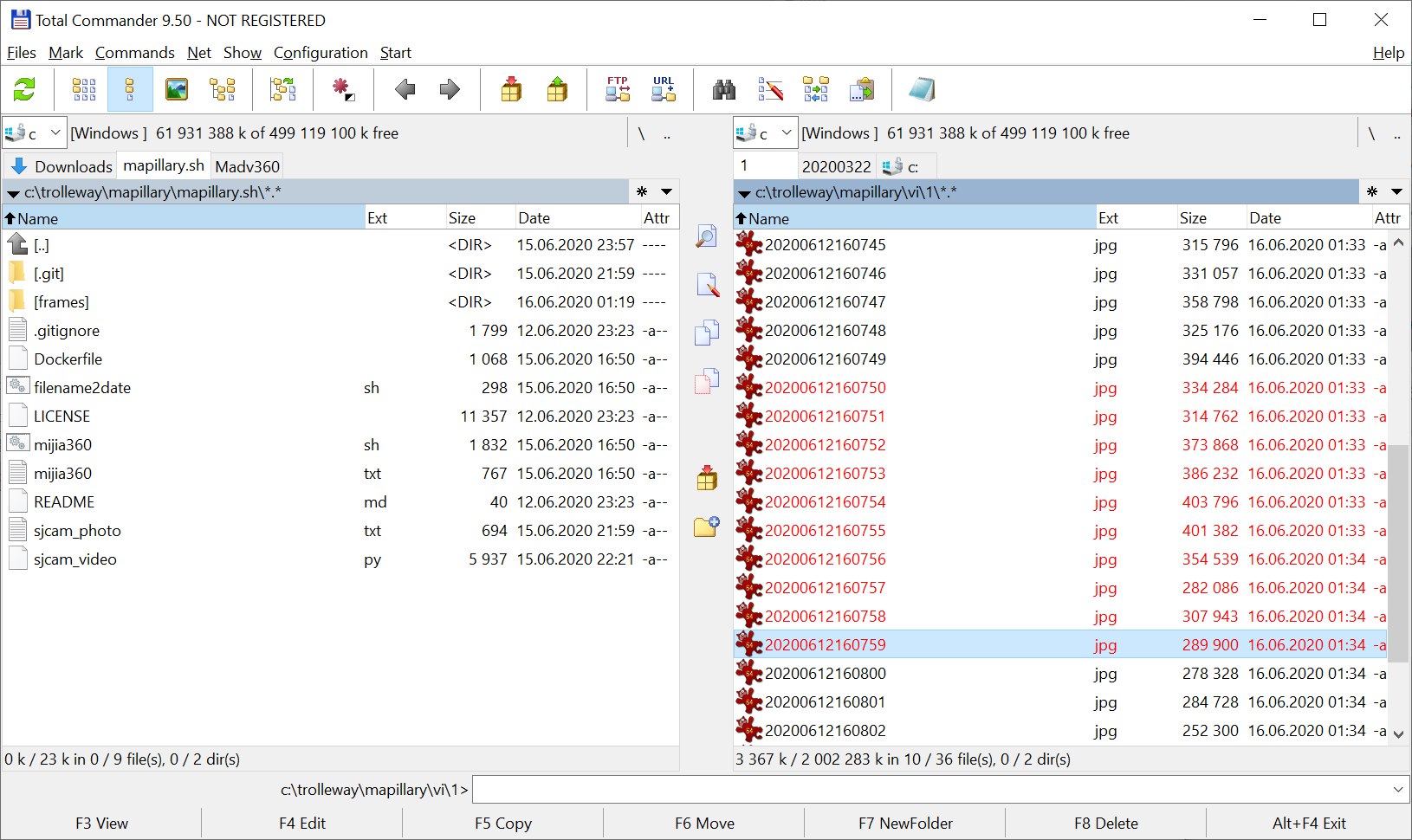
Task: Open the Mark menu
Action: tap(66, 53)
